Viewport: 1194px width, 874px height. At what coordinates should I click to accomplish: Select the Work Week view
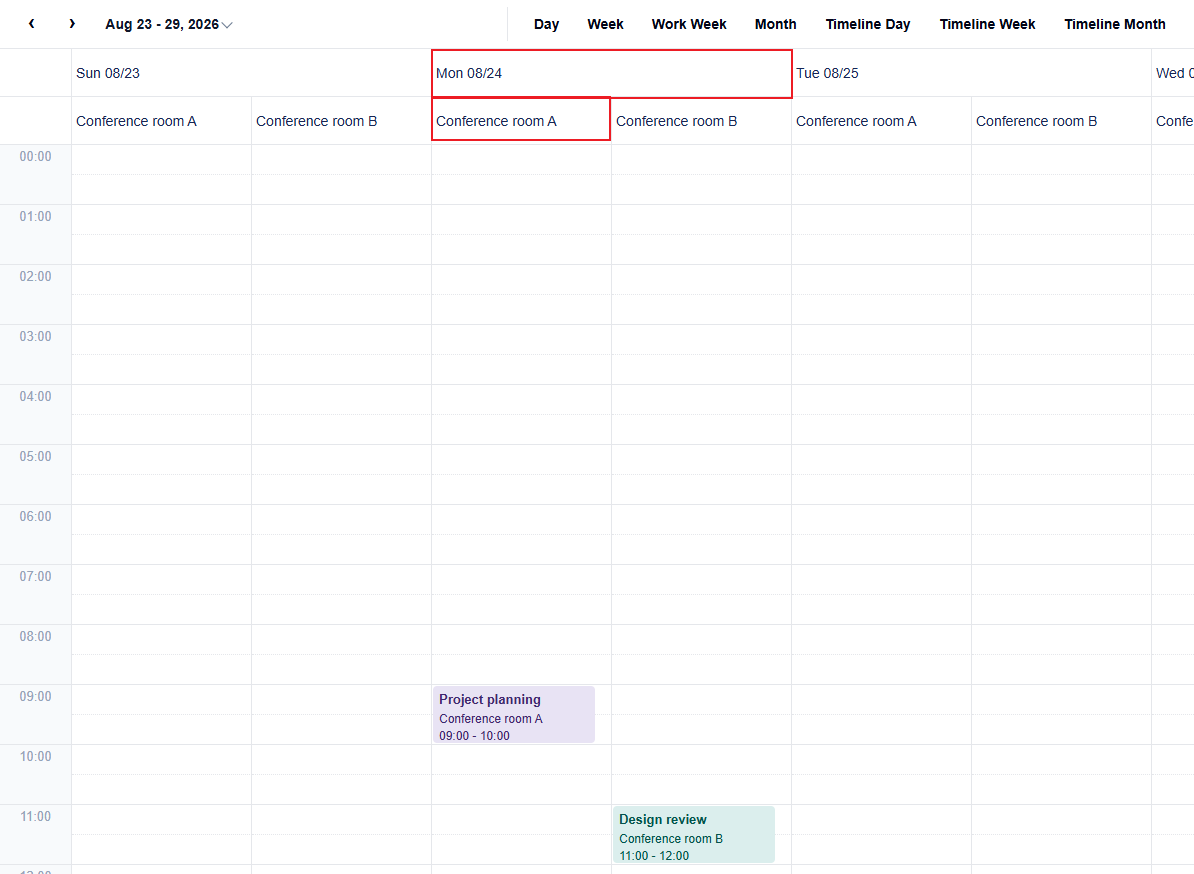click(x=689, y=24)
